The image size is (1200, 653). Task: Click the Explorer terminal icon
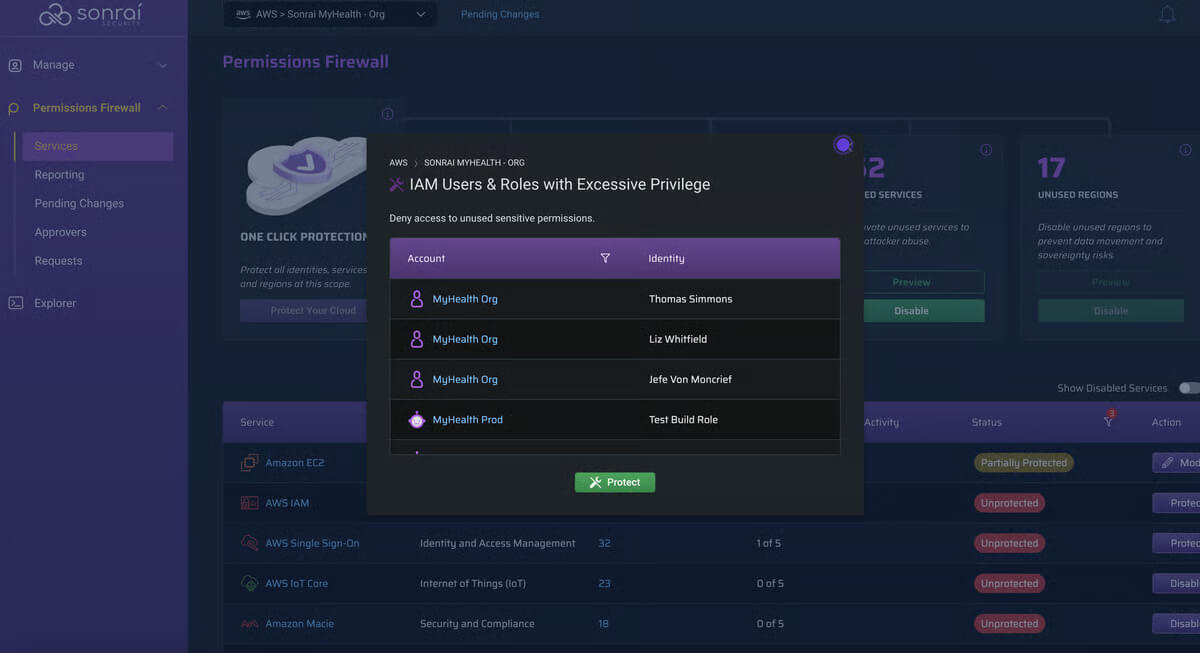click(15, 303)
